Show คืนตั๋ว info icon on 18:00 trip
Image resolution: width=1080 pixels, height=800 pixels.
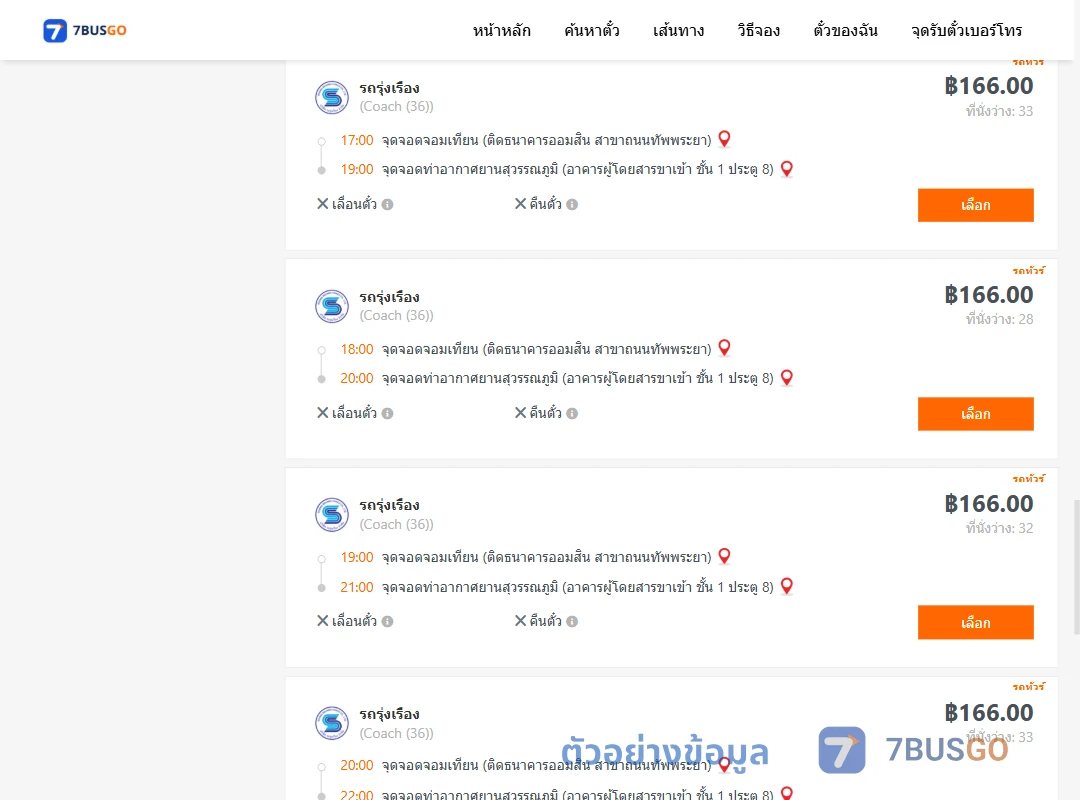click(x=572, y=413)
